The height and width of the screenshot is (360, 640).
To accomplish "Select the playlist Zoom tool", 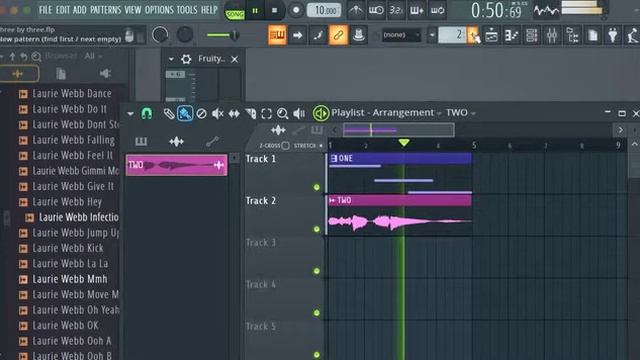I will 282,113.
